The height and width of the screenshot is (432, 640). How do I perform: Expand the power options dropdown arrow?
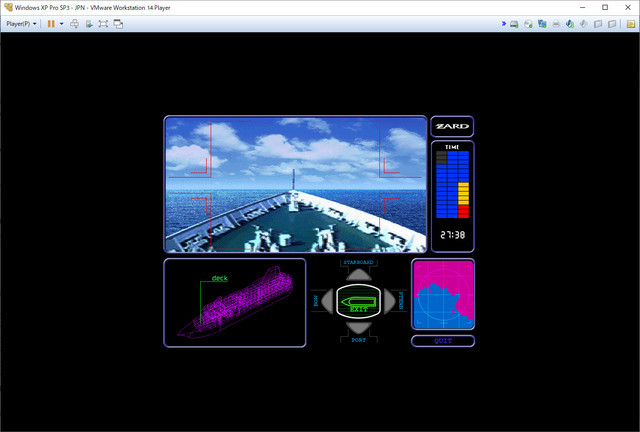pyautogui.click(x=62, y=24)
